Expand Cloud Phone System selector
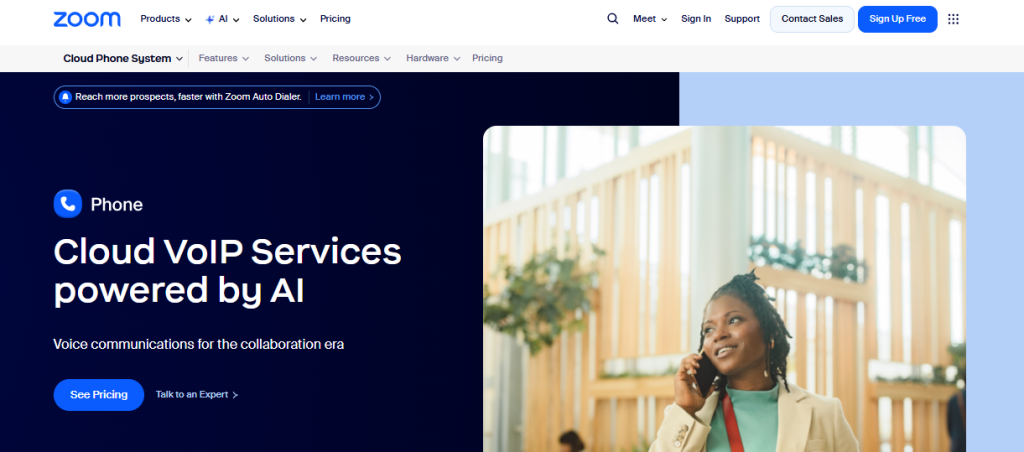This screenshot has height=452, width=1024. click(x=123, y=58)
